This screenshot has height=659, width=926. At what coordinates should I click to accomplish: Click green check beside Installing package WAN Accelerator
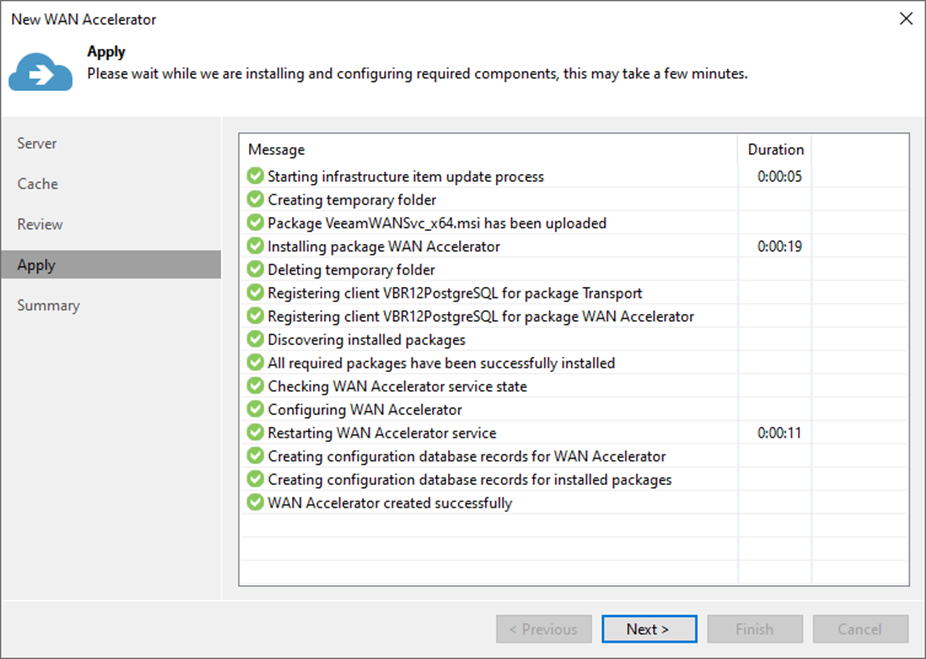(x=256, y=246)
